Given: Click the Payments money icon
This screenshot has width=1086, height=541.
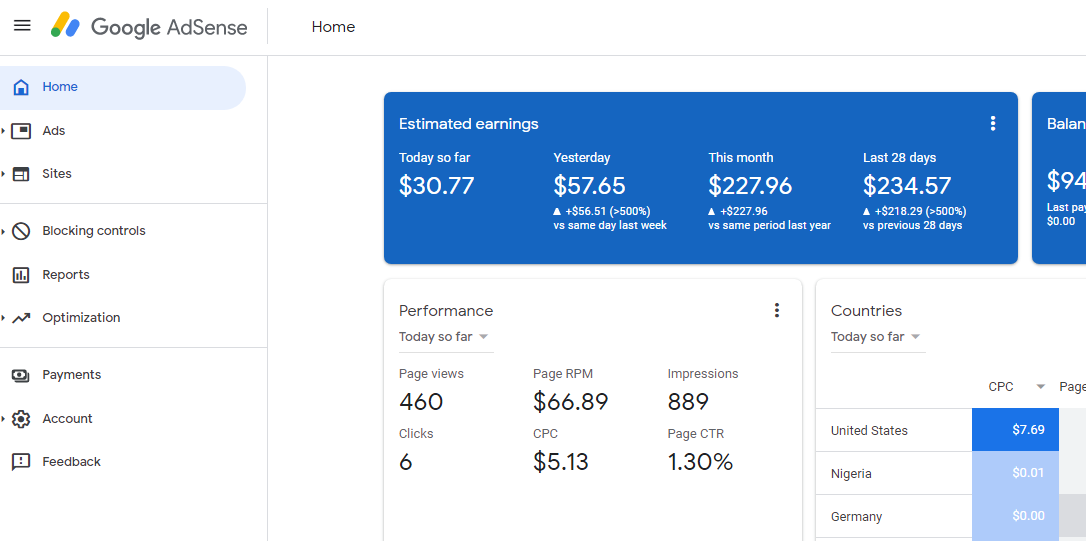Looking at the screenshot, I should [21, 375].
